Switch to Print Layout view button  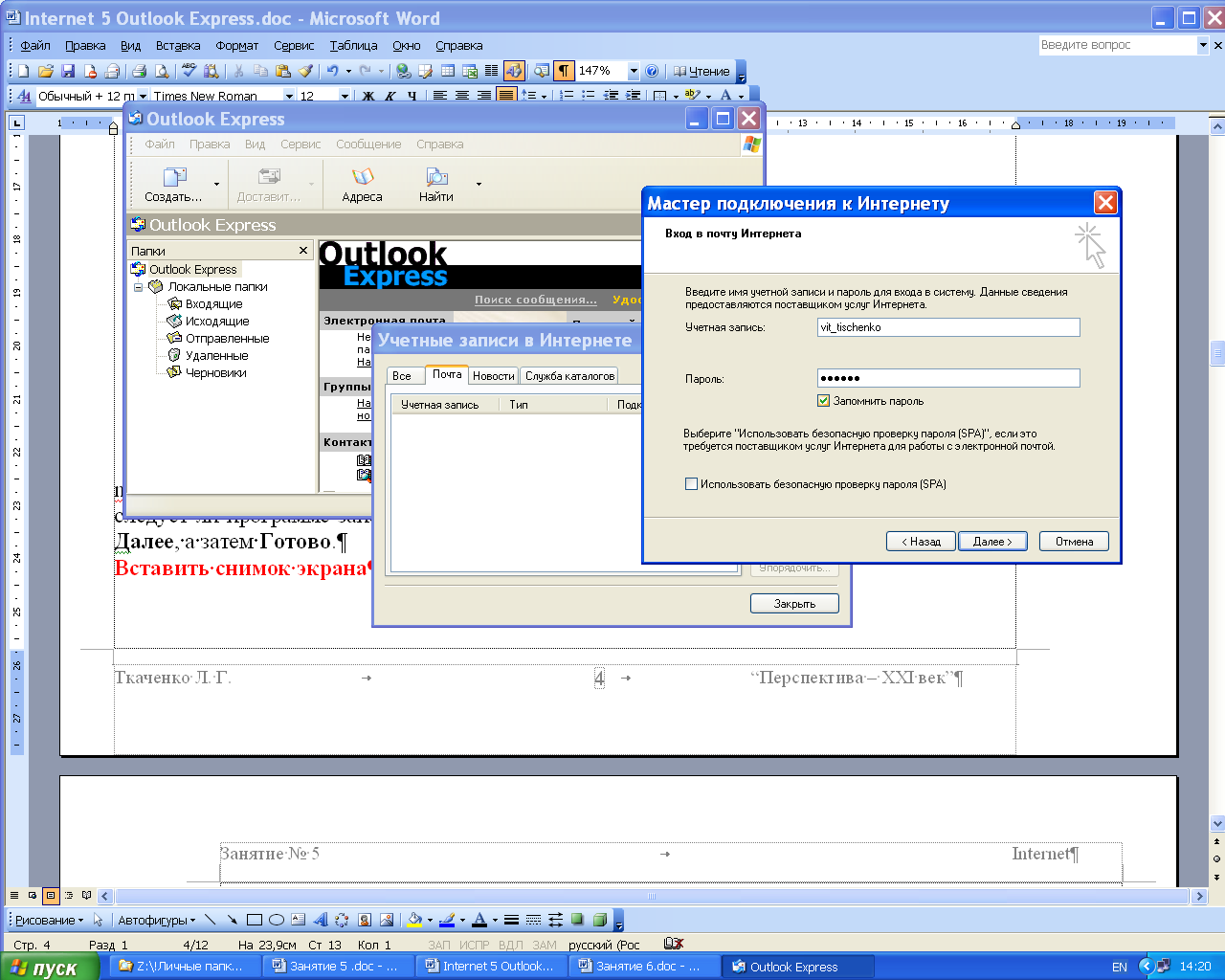(x=51, y=896)
